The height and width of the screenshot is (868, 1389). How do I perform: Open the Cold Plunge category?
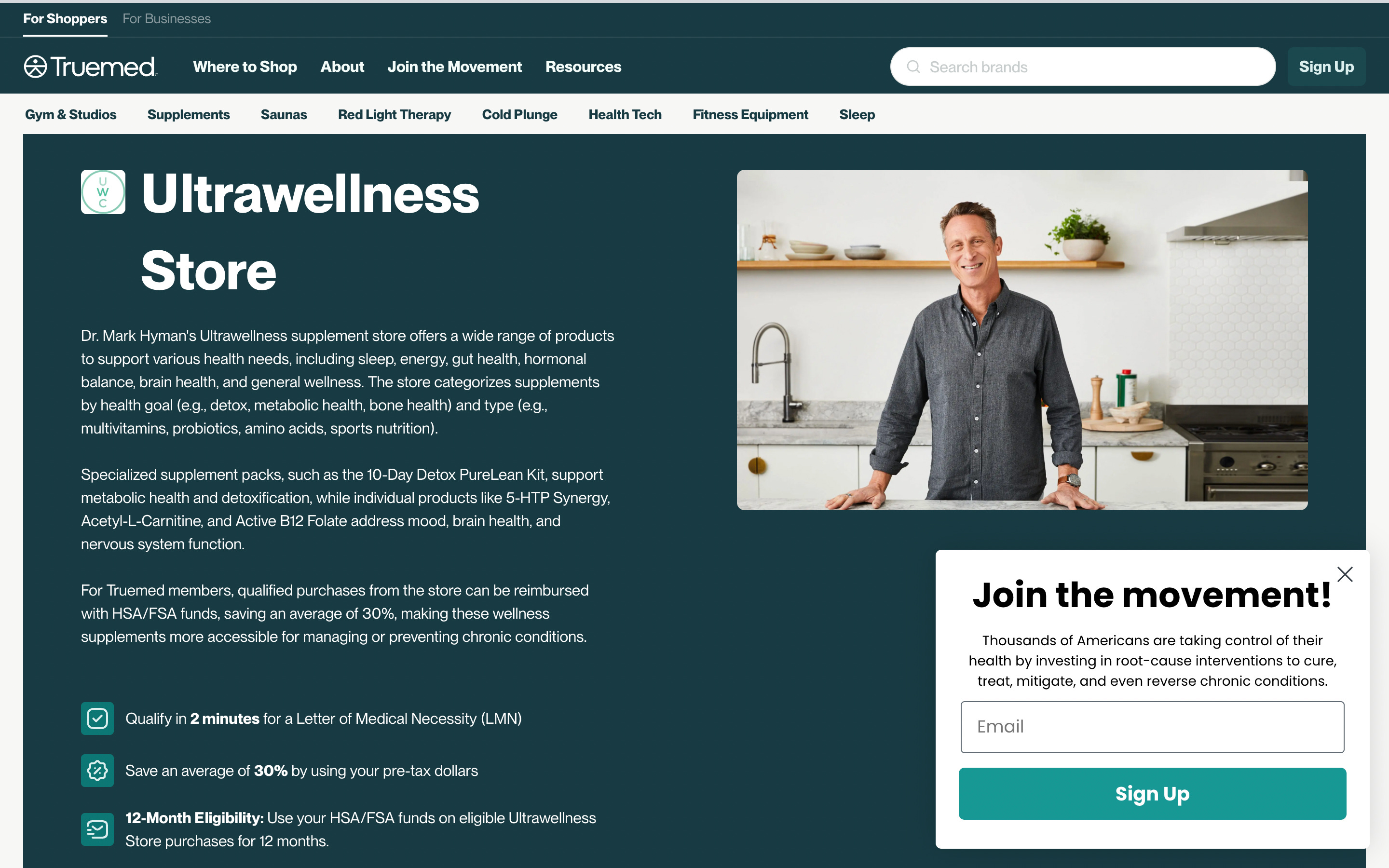pyautogui.click(x=519, y=115)
